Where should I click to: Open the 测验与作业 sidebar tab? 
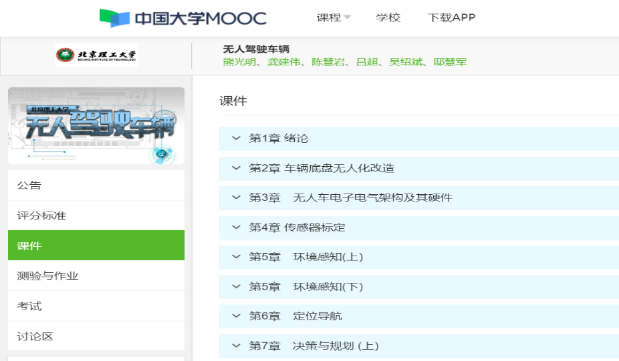[96, 276]
